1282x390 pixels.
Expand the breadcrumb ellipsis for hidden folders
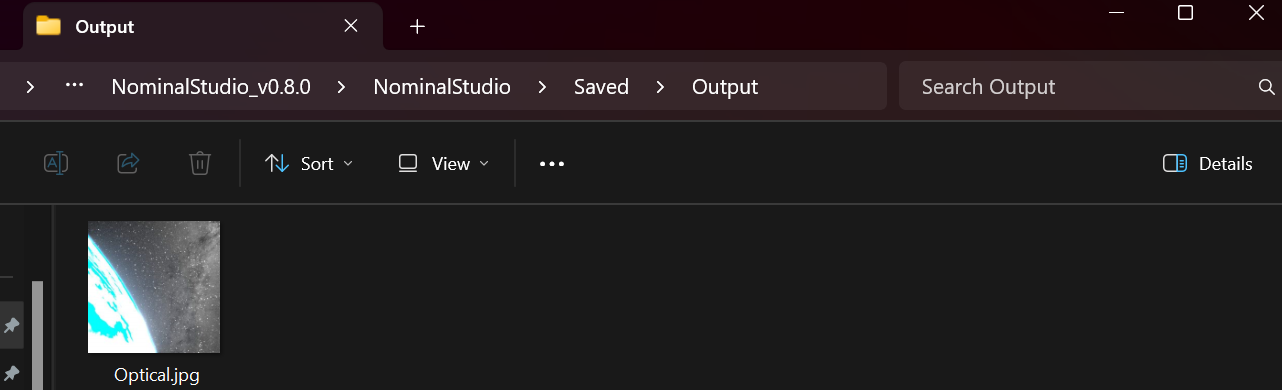tap(74, 86)
